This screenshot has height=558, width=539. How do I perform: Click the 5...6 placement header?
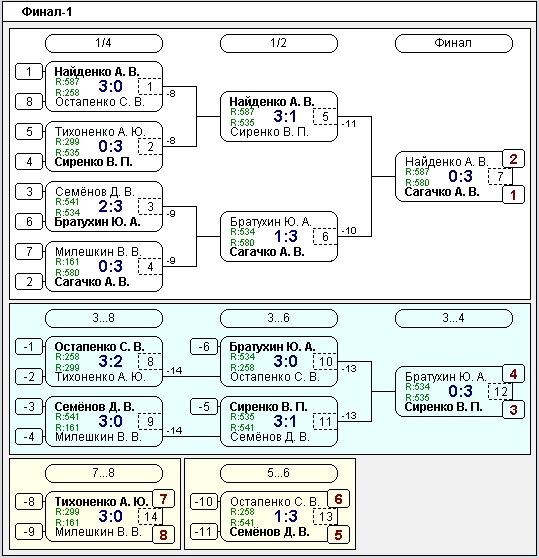point(279,473)
